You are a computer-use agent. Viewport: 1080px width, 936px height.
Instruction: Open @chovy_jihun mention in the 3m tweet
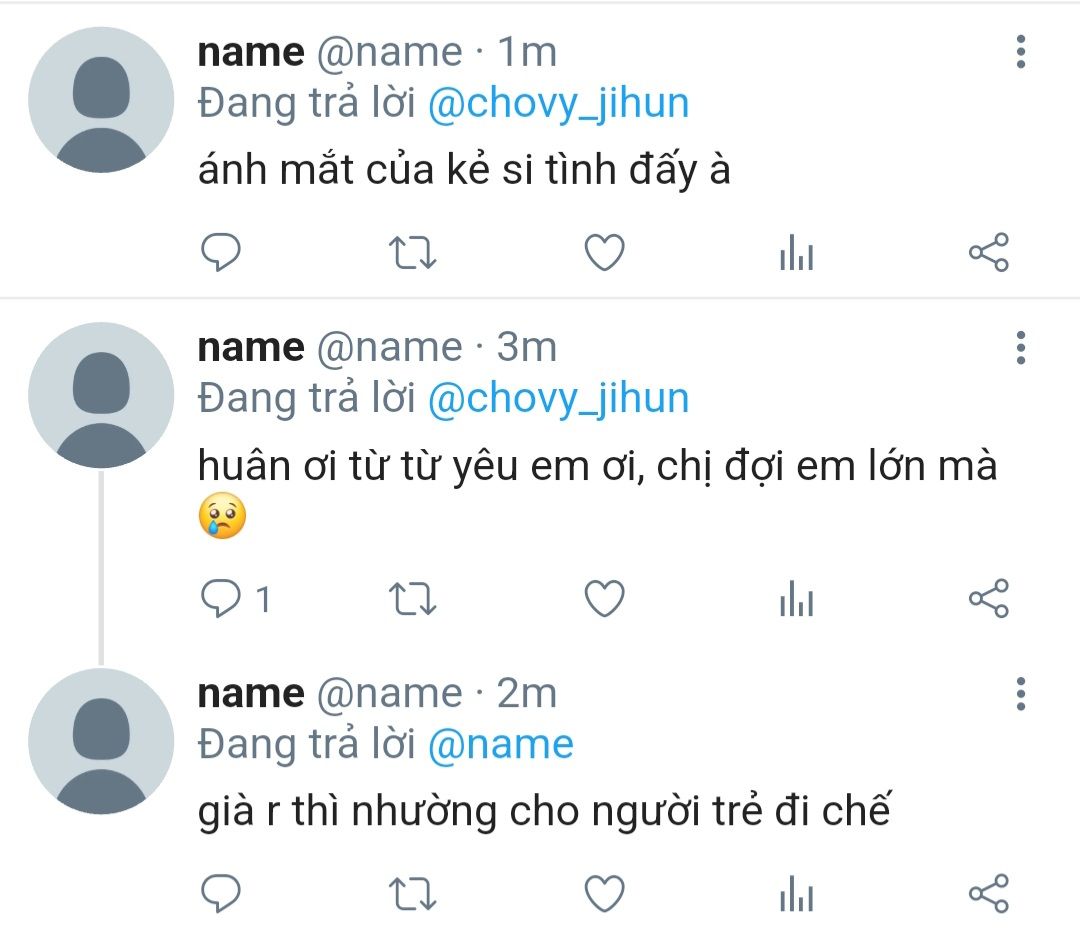tap(558, 398)
